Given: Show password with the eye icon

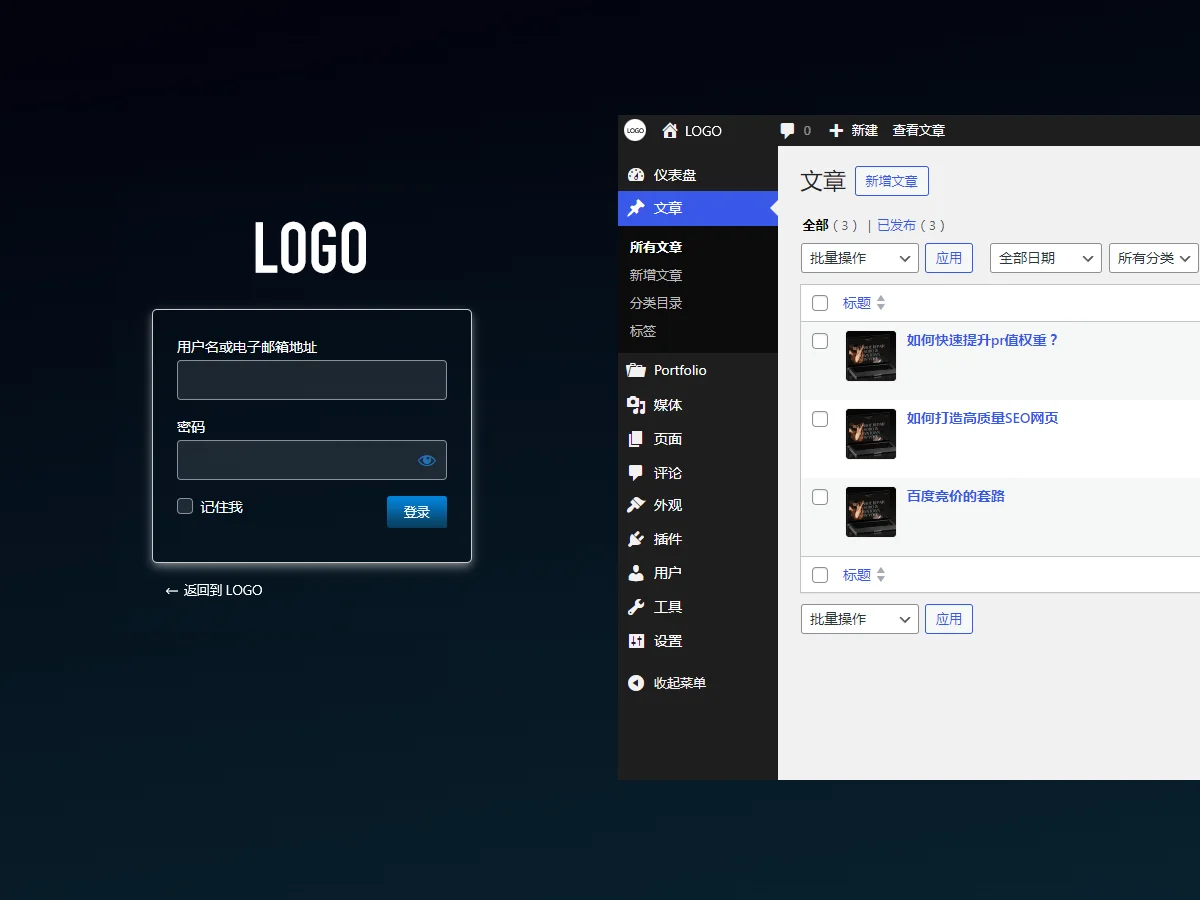Looking at the screenshot, I should (x=427, y=460).
